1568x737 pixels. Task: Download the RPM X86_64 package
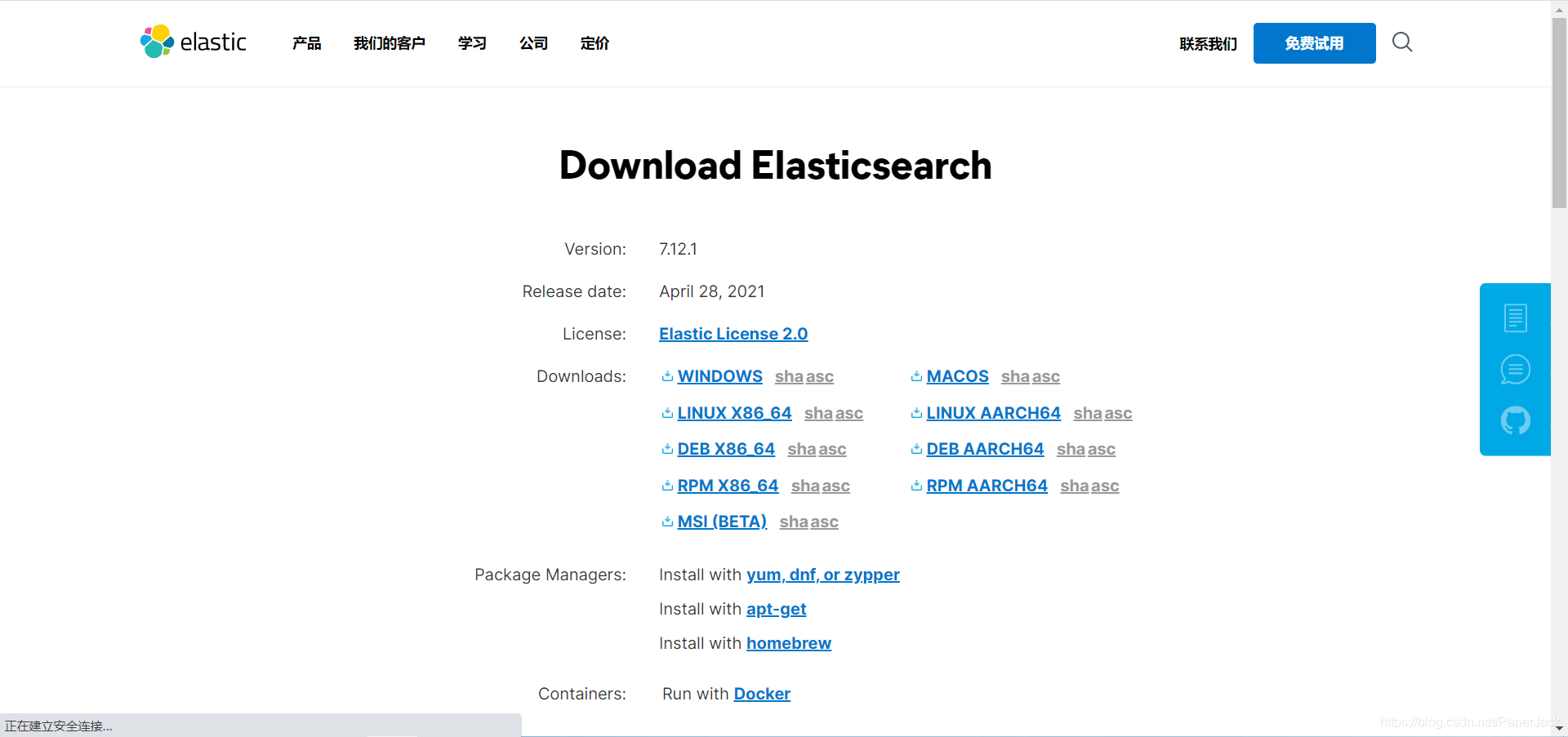click(x=728, y=486)
